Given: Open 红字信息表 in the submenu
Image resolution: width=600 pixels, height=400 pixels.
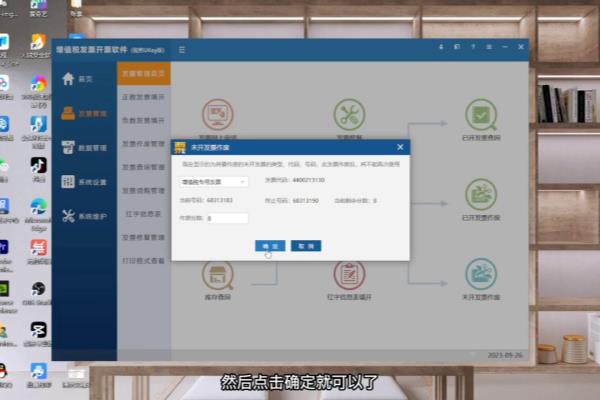Looking at the screenshot, I should [143, 214].
